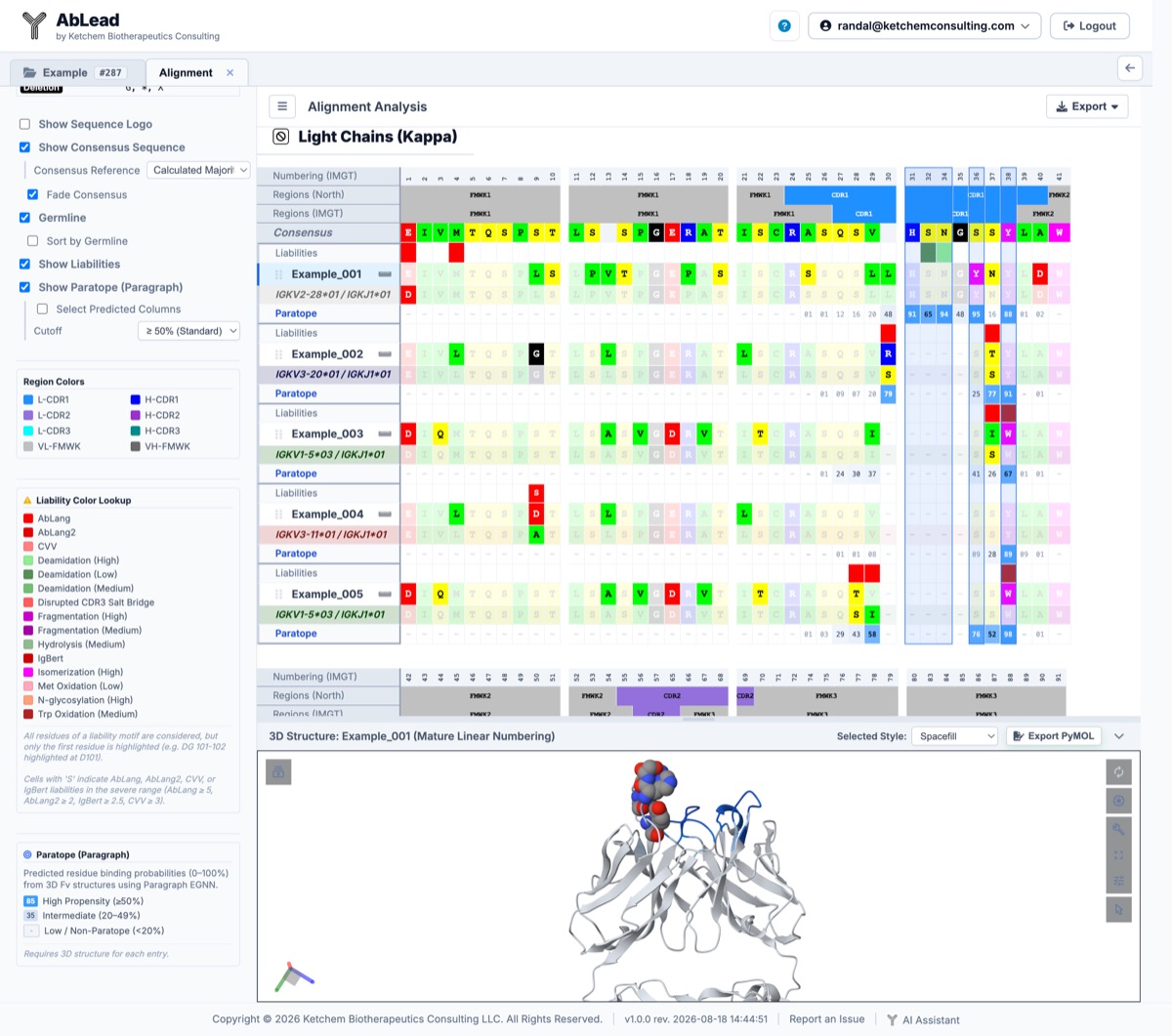Click the L-CDR3 color swatch
This screenshot has width=1172, height=1036.
(28, 431)
